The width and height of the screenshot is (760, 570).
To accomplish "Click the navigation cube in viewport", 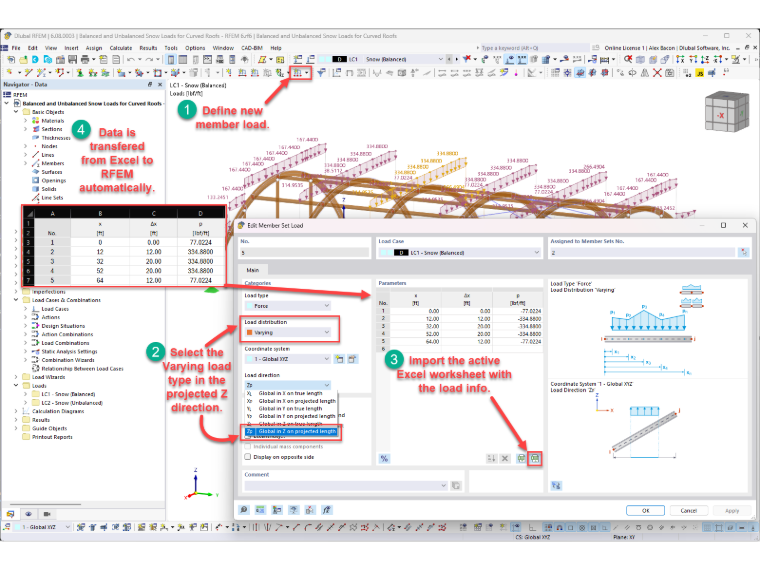I will point(727,112).
